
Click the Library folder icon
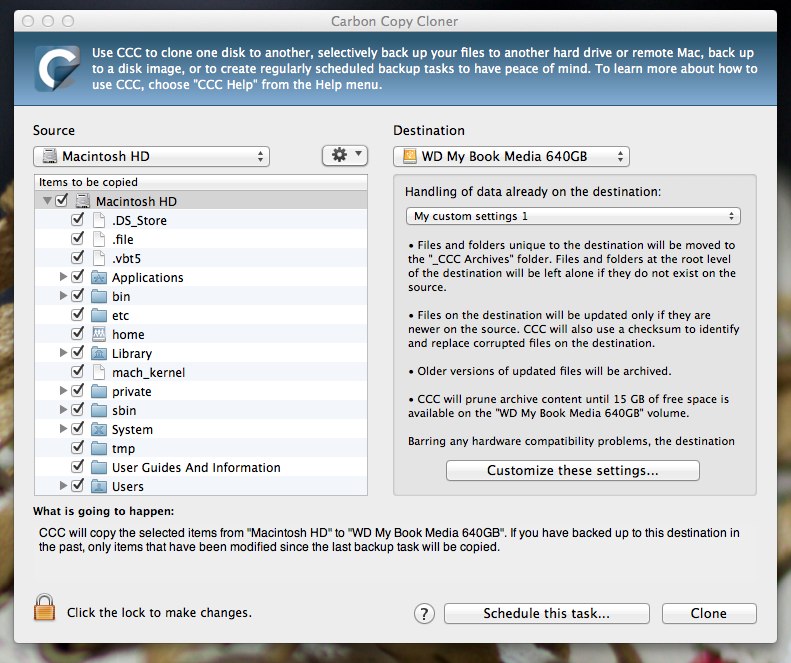pos(99,353)
